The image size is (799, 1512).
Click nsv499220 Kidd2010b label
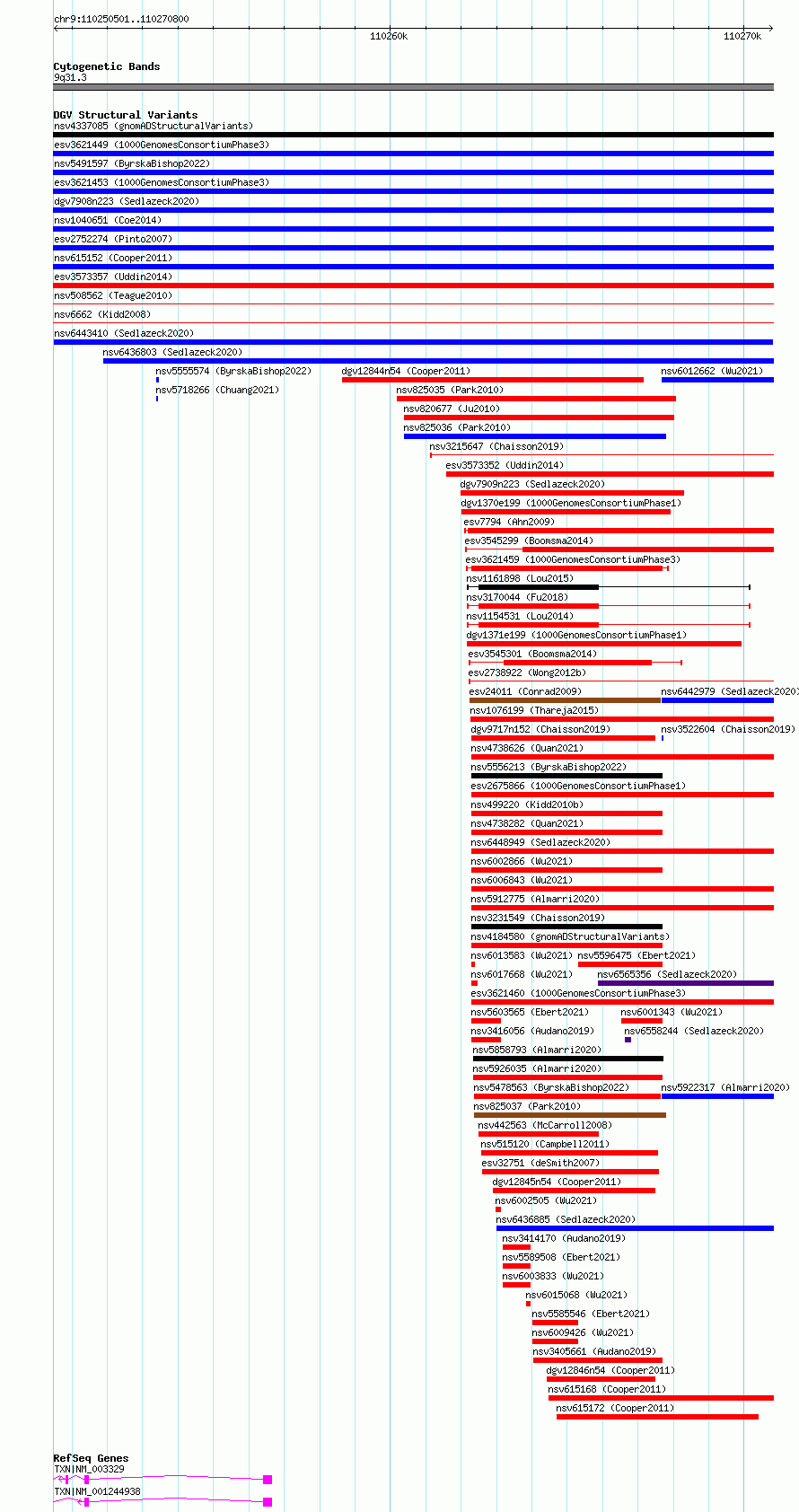[527, 804]
